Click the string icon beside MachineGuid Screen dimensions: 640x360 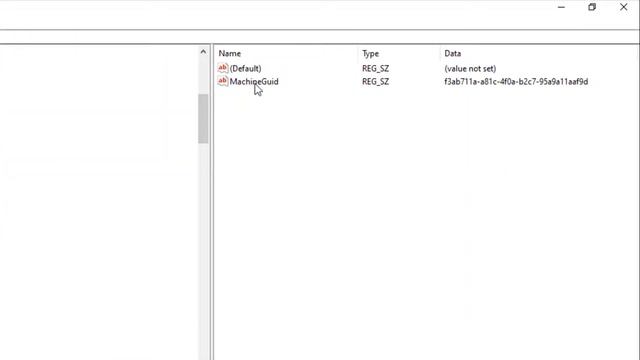click(x=222, y=81)
